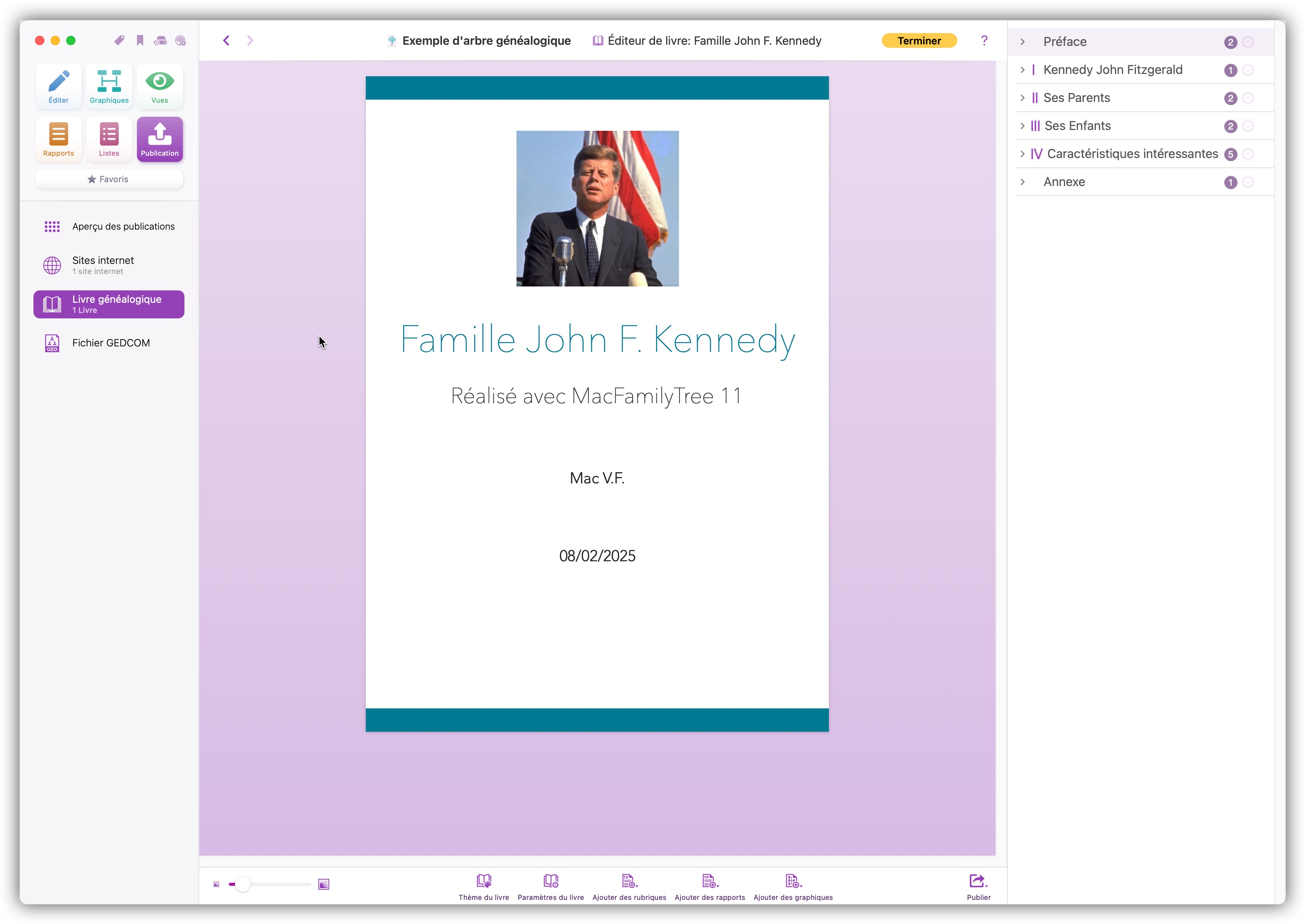Open Sites internet

pos(109,265)
